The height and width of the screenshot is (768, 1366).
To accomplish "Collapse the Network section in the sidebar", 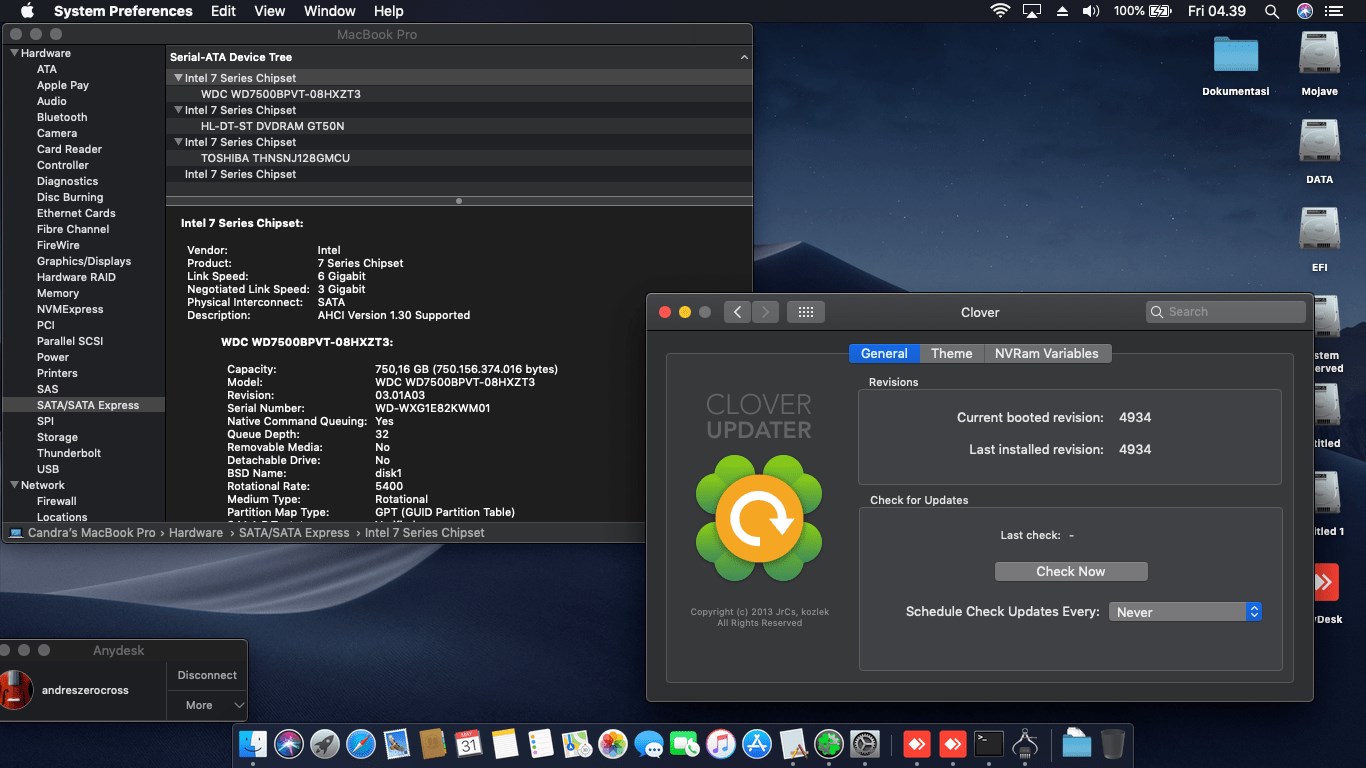I will pos(15,485).
